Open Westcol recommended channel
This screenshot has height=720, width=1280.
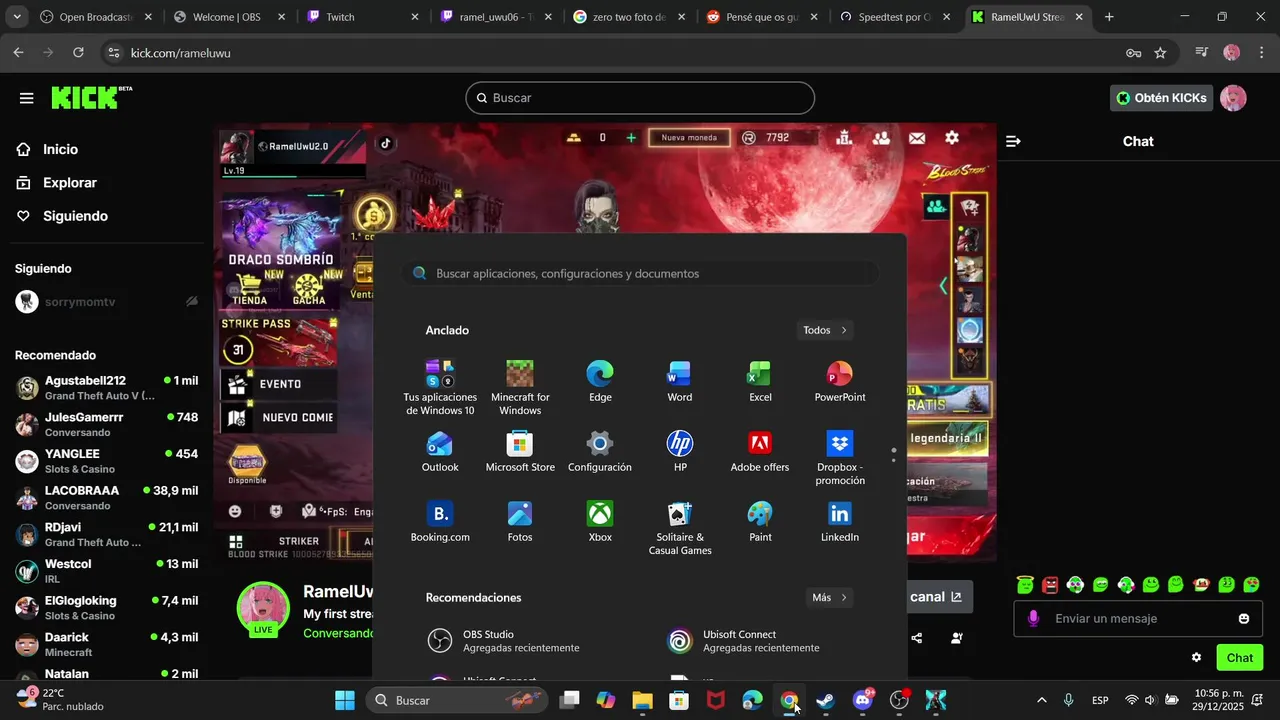coord(106,570)
